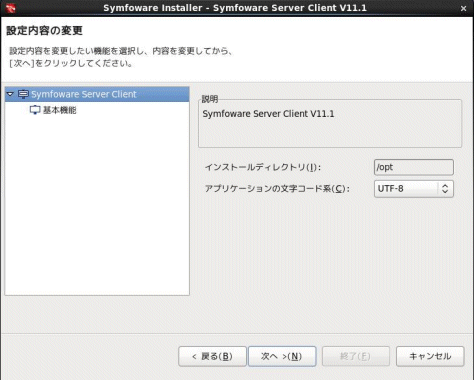Screen dimensions: 474x380
Task: Proceed with the 次へ >(N) button
Action: (x=282, y=356)
